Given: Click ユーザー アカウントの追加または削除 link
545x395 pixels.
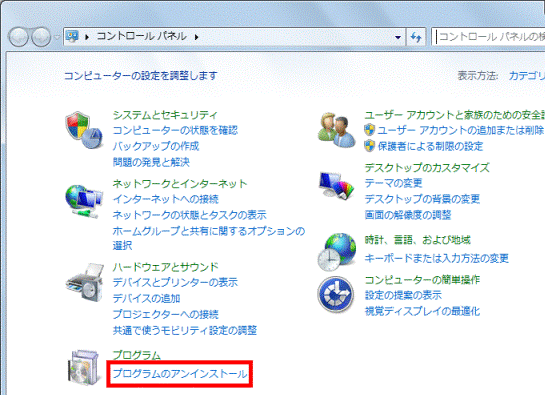Looking at the screenshot, I should pos(461,130).
